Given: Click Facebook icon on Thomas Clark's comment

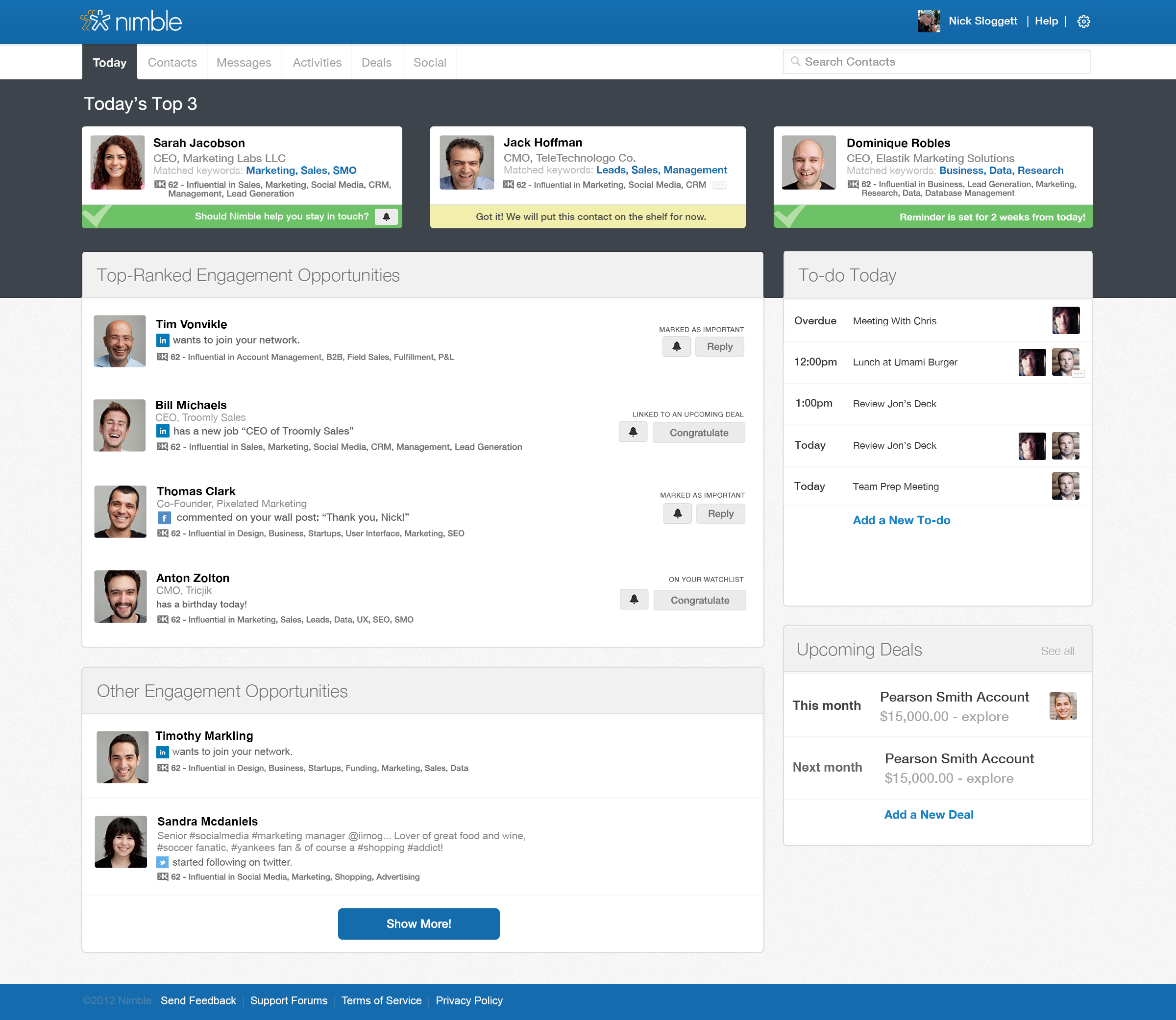Looking at the screenshot, I should pyautogui.click(x=164, y=517).
